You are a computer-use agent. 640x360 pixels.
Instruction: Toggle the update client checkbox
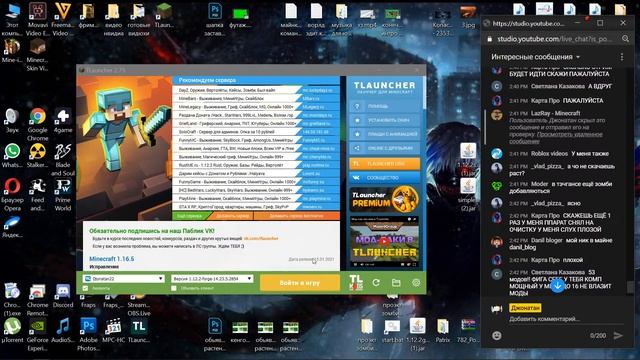coord(174,288)
